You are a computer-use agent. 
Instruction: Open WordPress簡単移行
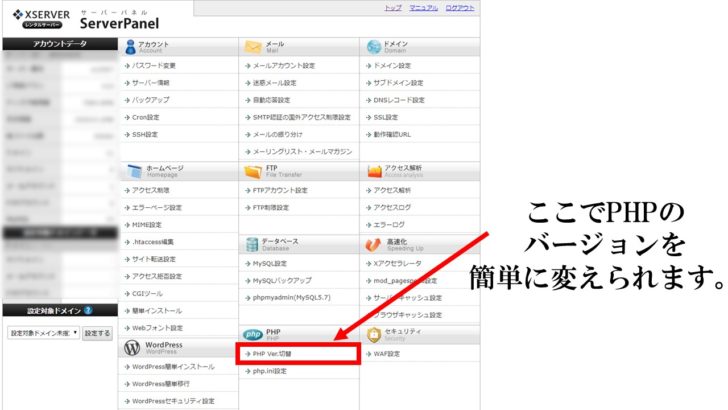tap(161, 384)
